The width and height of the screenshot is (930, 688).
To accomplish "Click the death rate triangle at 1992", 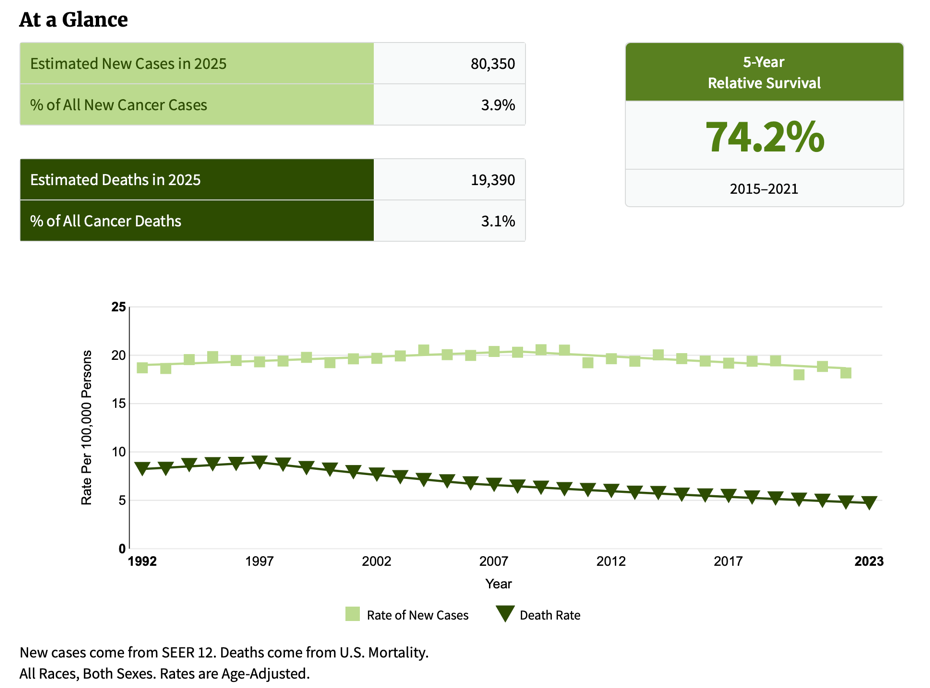I will pyautogui.click(x=142, y=468).
